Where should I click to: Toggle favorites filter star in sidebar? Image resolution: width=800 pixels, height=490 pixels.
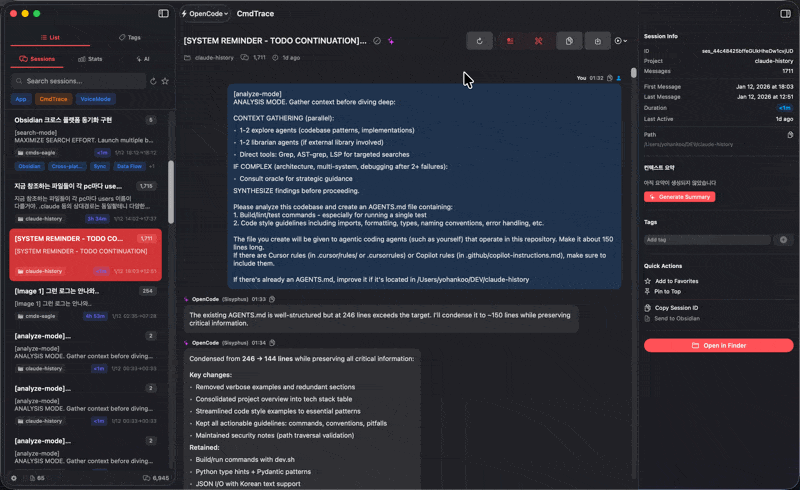click(165, 81)
